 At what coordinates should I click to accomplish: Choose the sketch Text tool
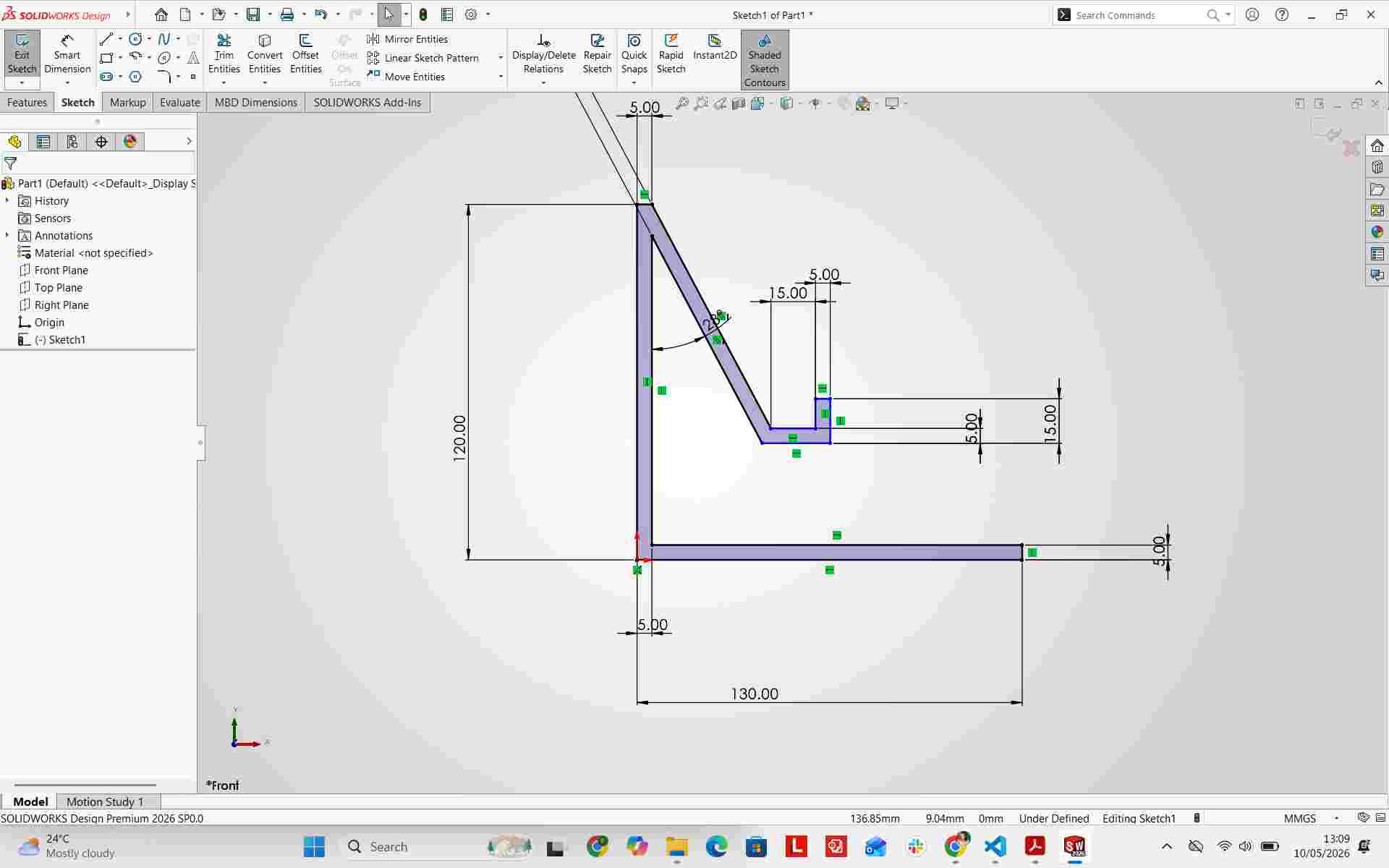[x=193, y=58]
